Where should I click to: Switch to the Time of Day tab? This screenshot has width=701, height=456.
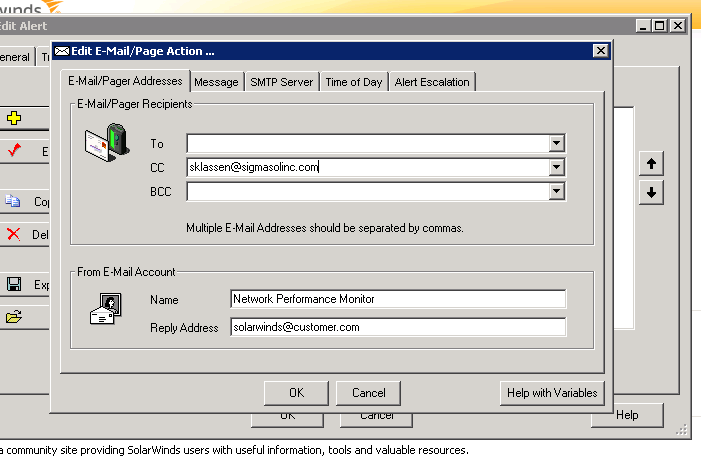tap(354, 82)
